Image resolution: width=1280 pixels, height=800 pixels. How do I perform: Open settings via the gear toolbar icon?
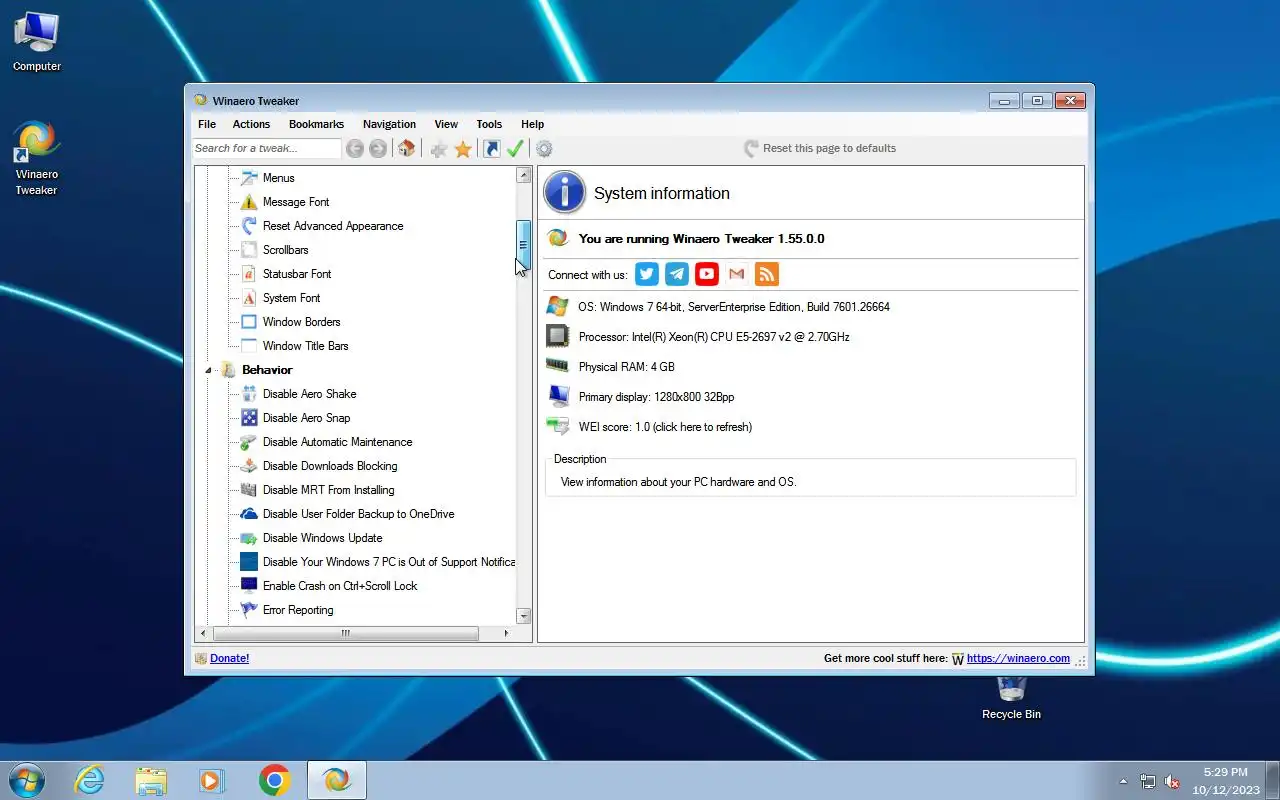[544, 149]
